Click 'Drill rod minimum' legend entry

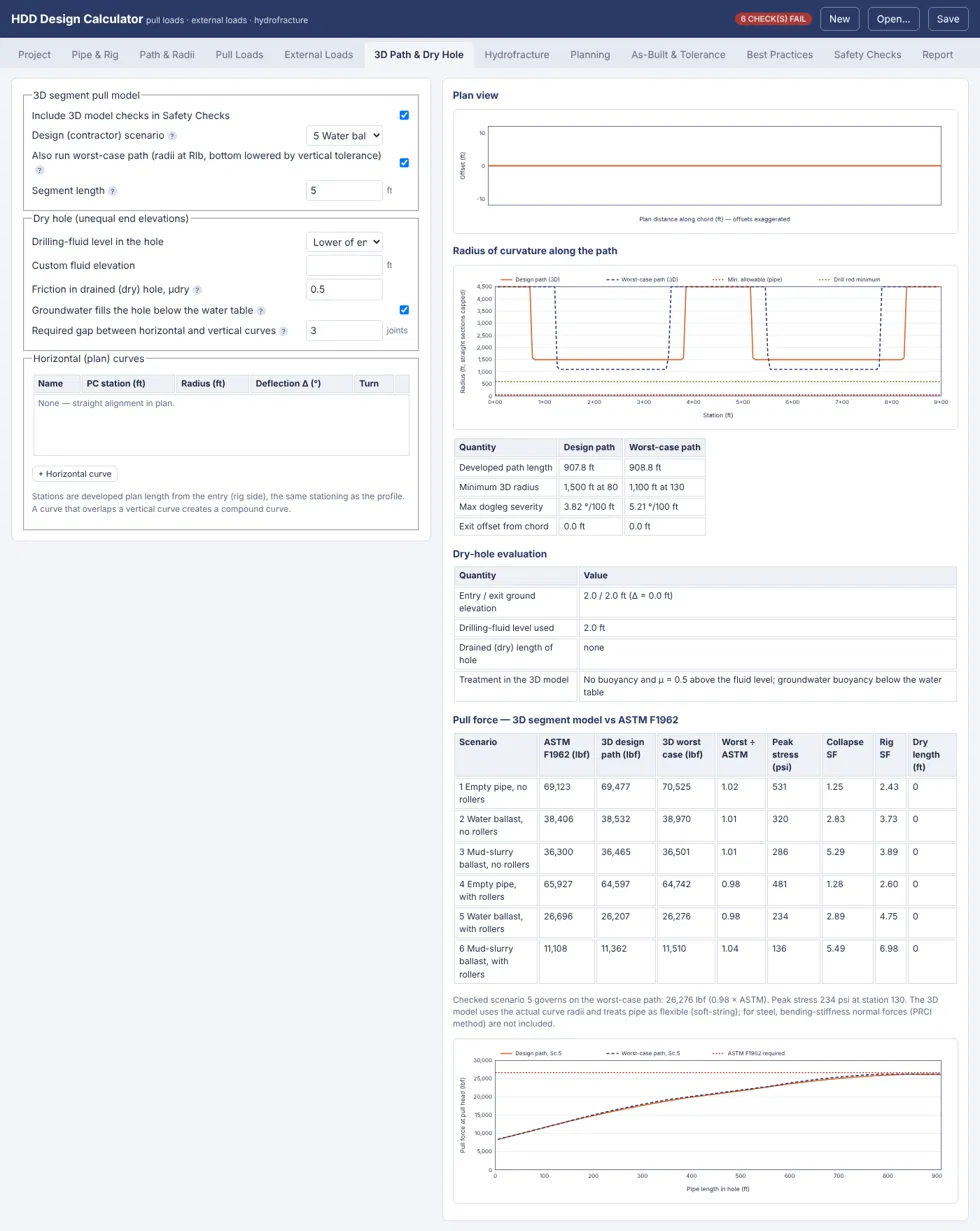[849, 279]
